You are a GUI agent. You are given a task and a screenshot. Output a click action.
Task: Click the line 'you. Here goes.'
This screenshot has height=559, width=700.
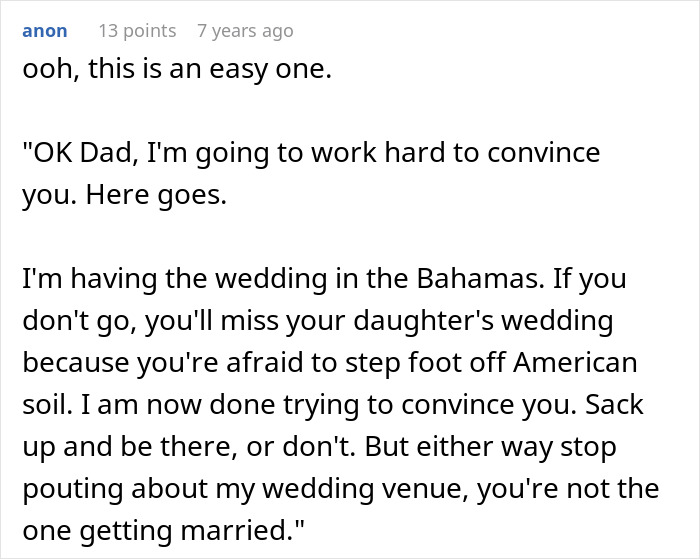tap(125, 196)
